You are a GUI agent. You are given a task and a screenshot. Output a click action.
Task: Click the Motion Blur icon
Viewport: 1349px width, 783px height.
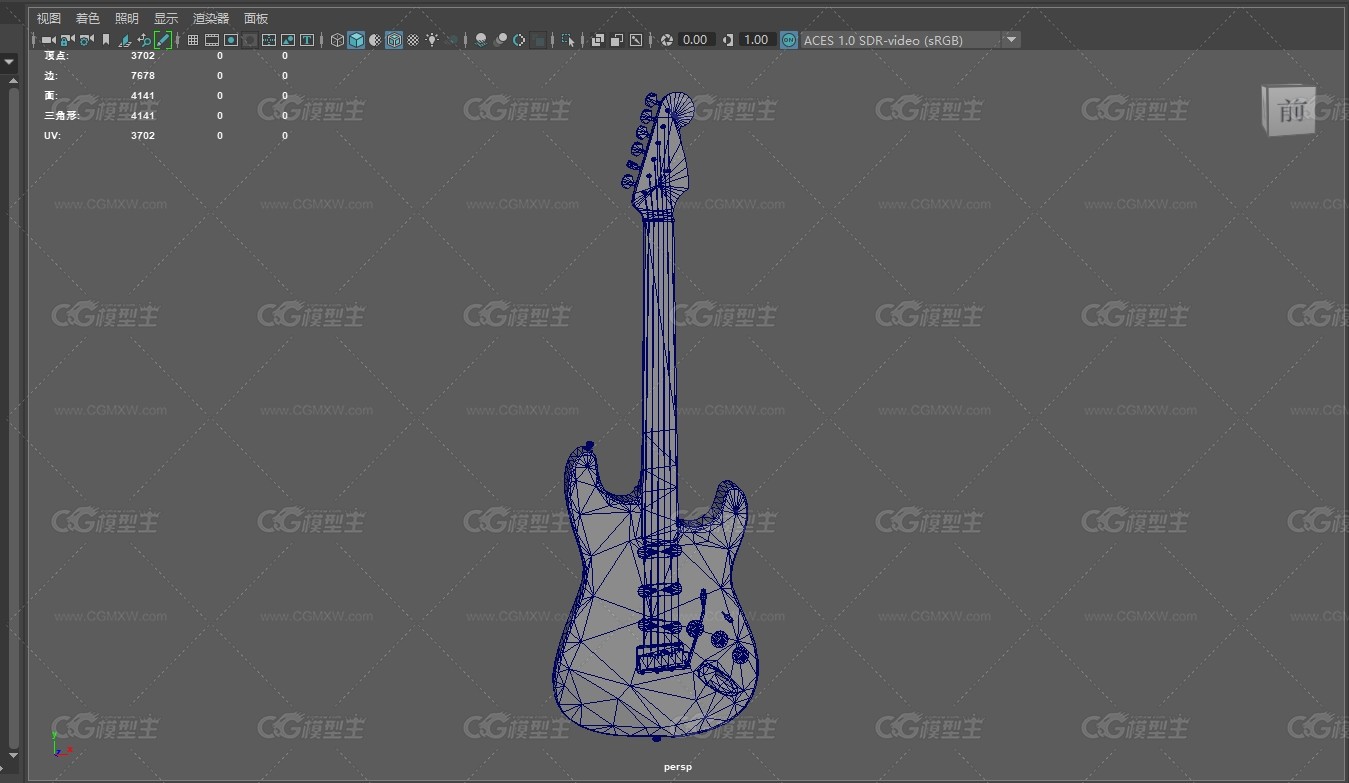coord(500,40)
